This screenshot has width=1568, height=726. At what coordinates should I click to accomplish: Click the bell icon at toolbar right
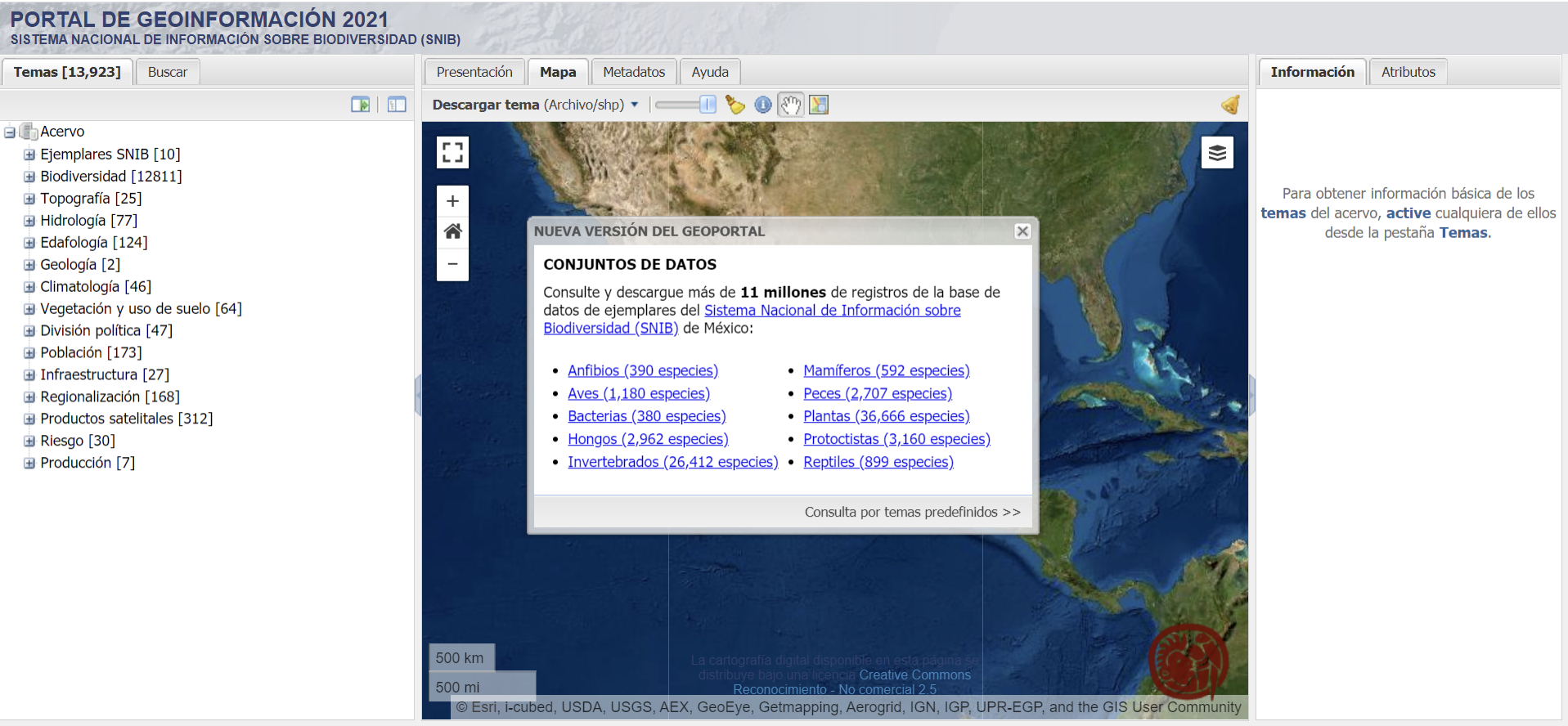click(1230, 105)
